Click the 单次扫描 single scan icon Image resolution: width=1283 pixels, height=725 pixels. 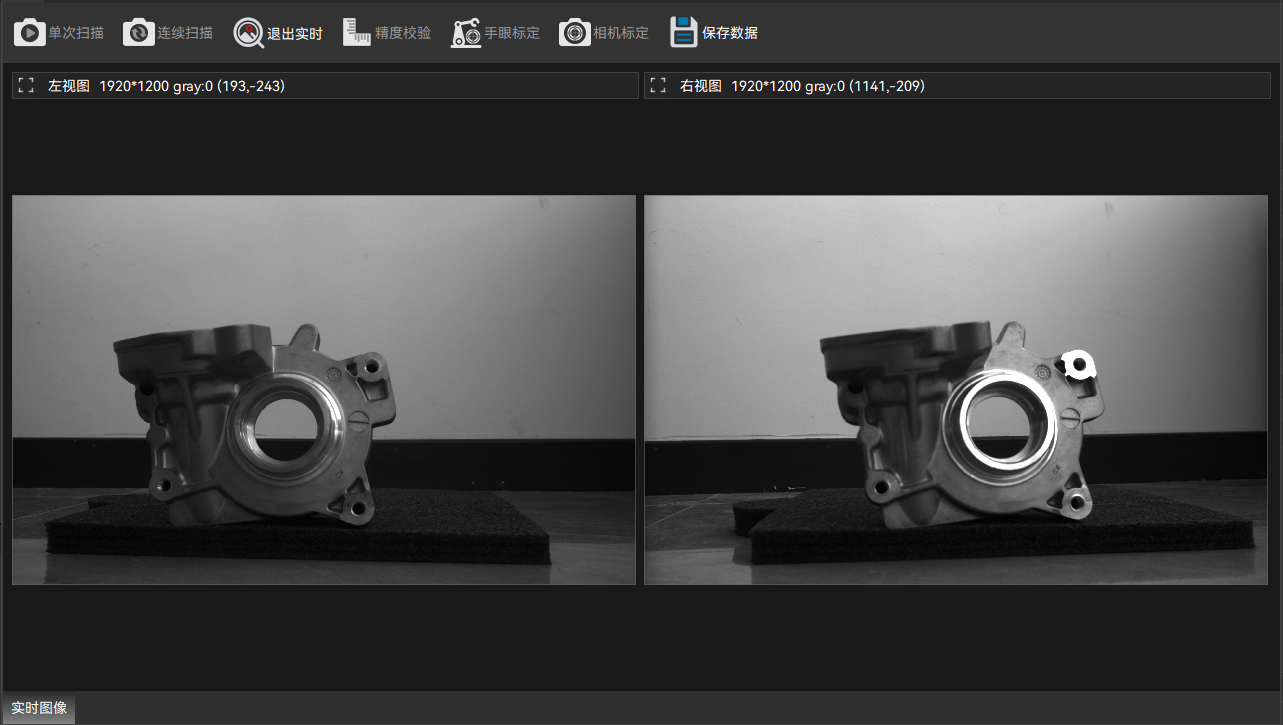click(29, 31)
